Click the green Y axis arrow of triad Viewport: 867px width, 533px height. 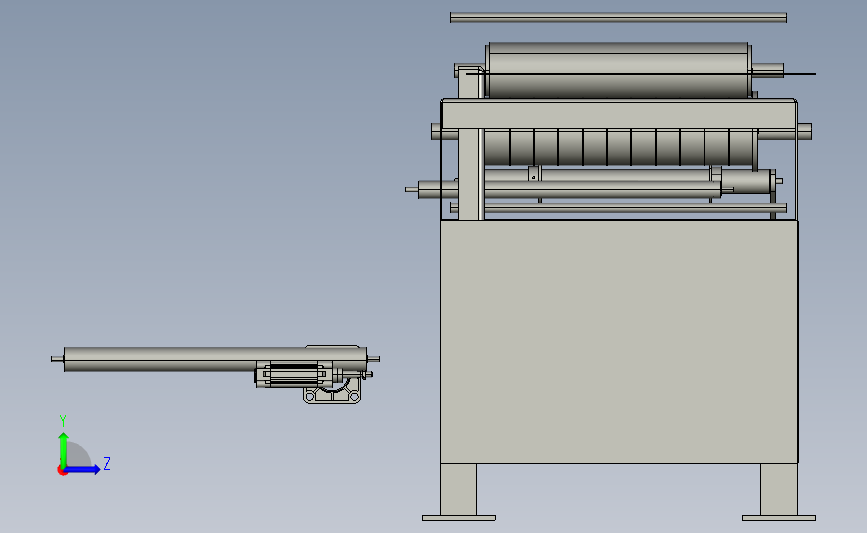pos(64,449)
